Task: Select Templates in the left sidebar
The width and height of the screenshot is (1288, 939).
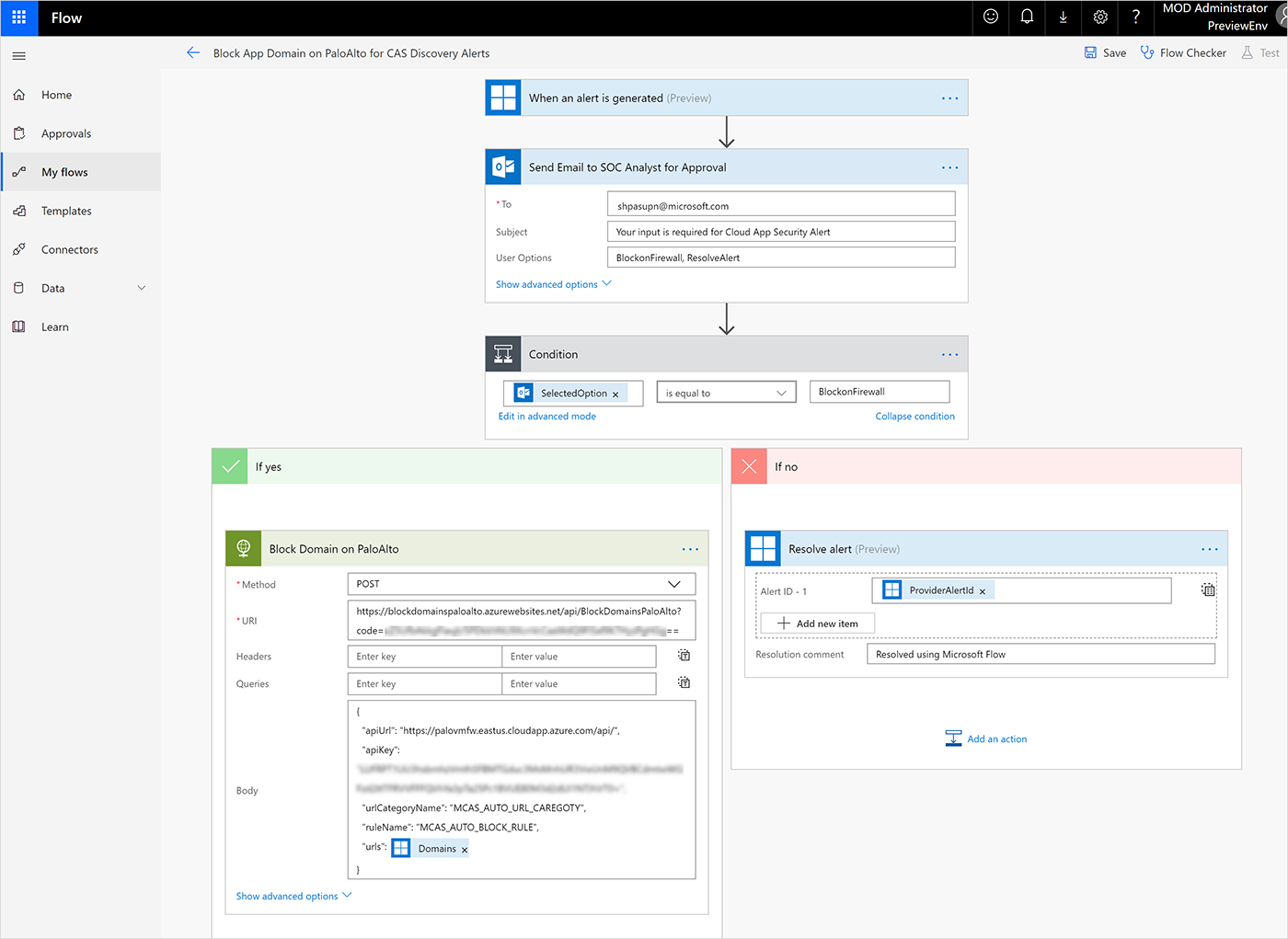Action: pos(64,210)
